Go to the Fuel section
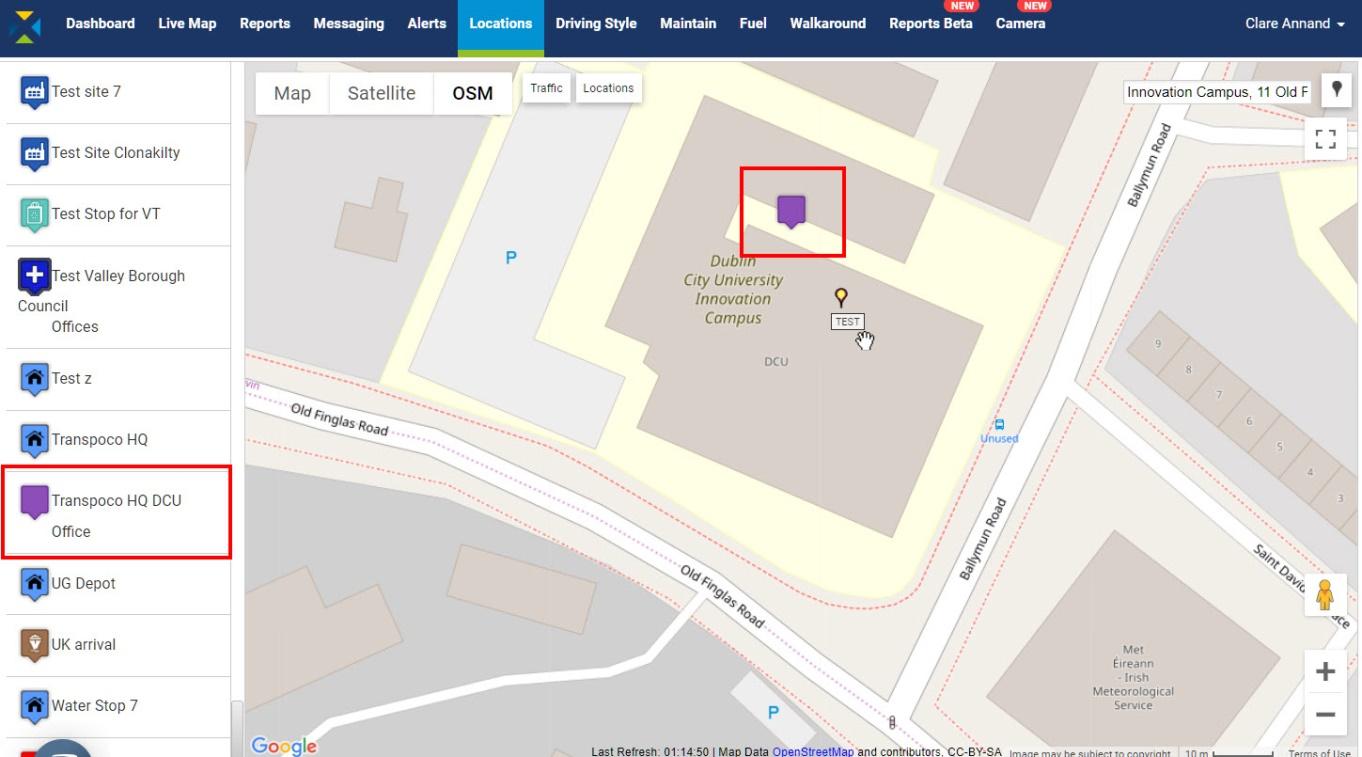 pos(753,23)
